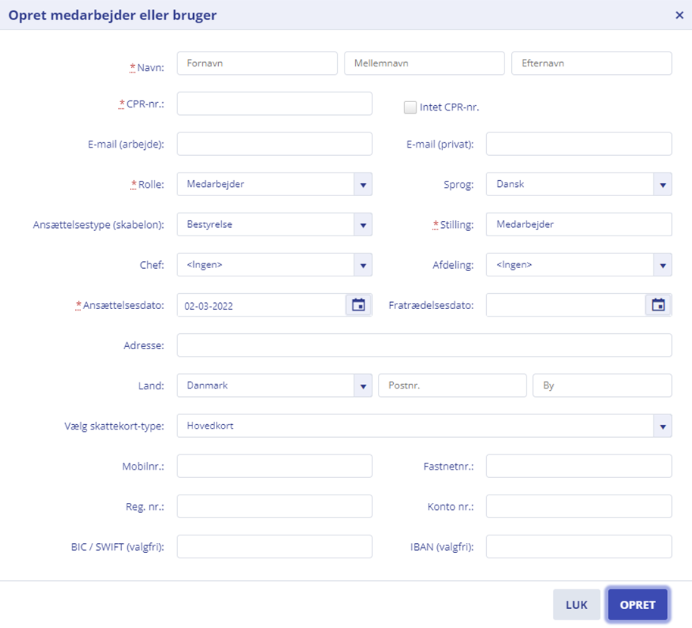The width and height of the screenshot is (692, 628).
Task: Click the IBAN (valgfri) field
Action: [x=579, y=547]
